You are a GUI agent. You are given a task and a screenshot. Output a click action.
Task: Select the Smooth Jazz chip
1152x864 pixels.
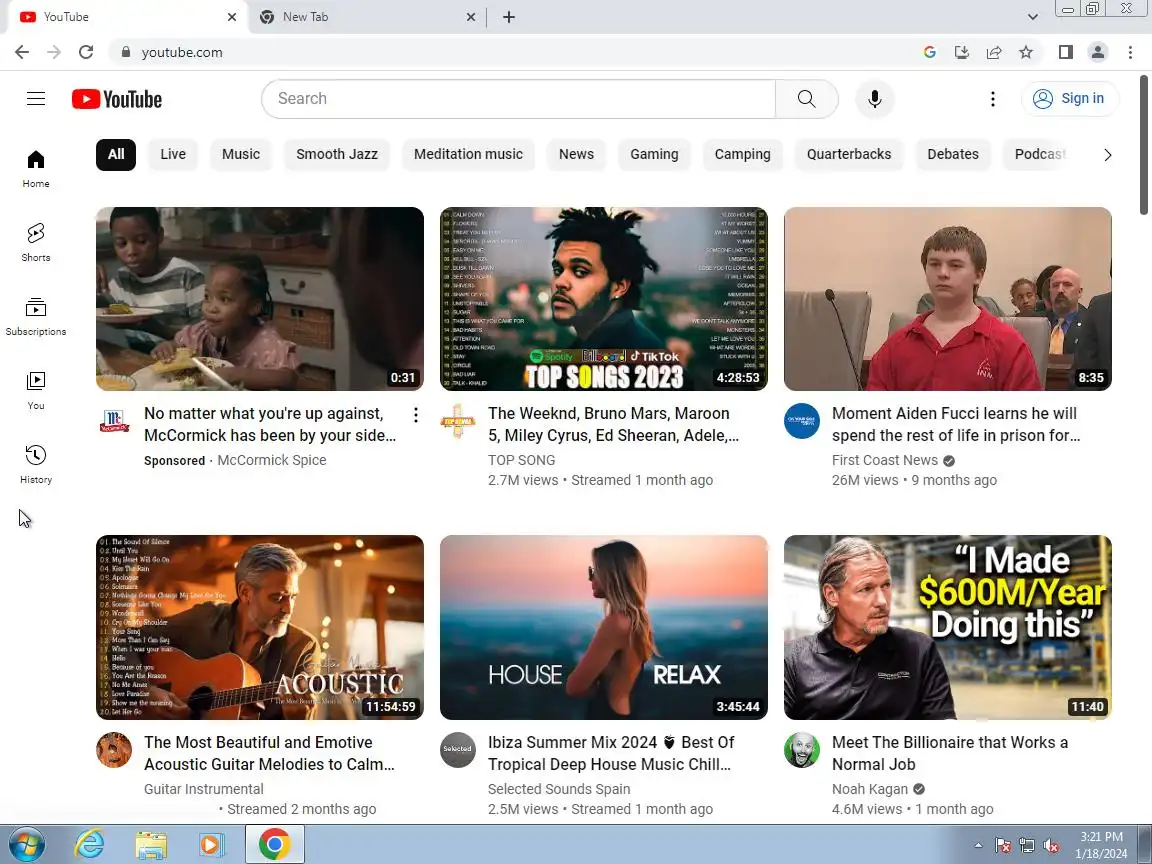point(336,154)
